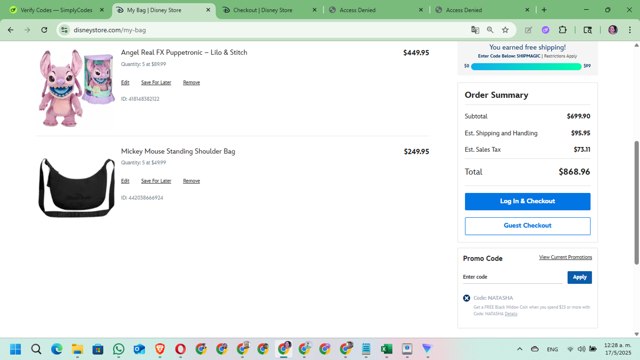
Task: Open Brave browser from taskbar
Action: pos(160,349)
